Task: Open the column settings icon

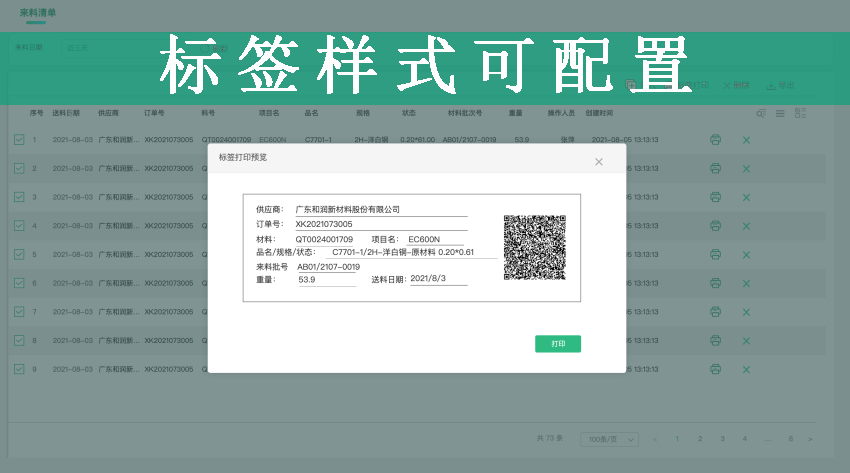Action: [800, 113]
